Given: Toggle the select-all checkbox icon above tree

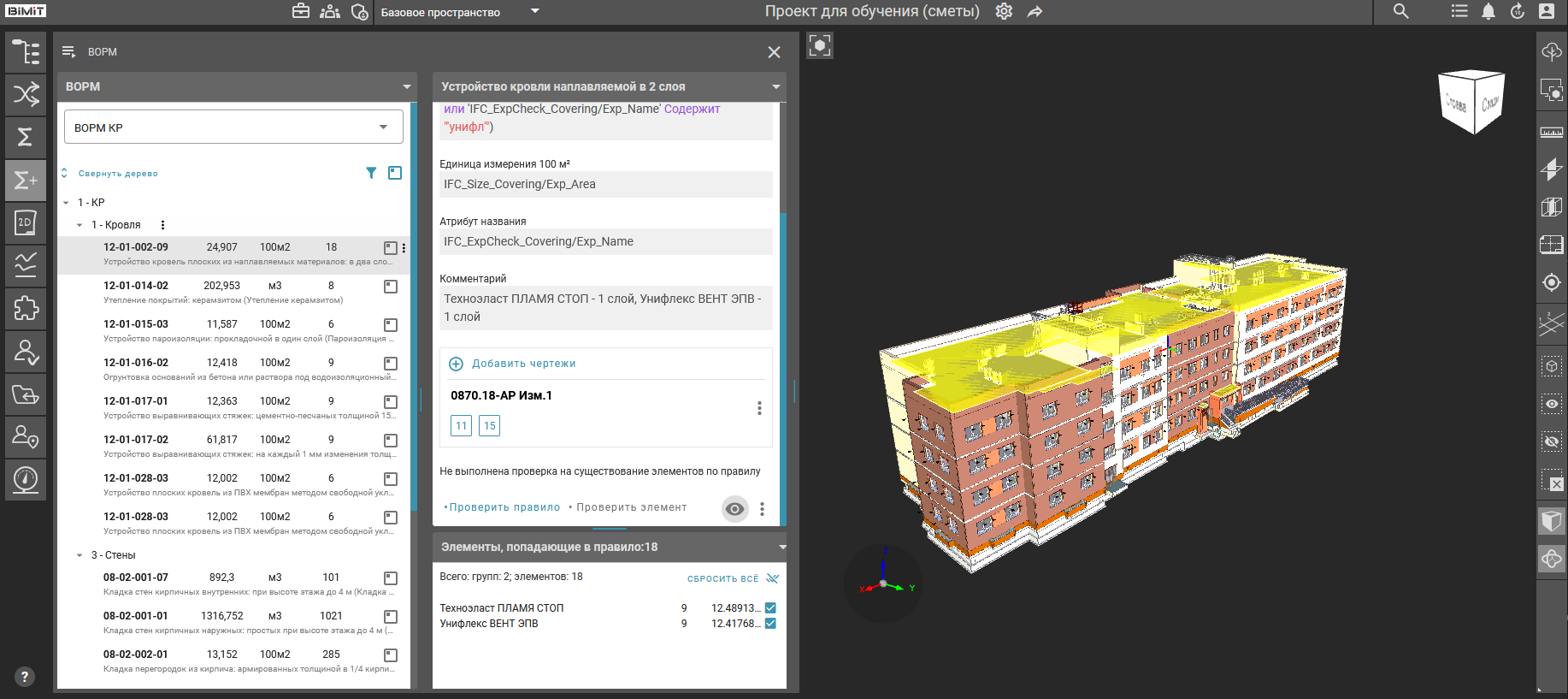Looking at the screenshot, I should tap(395, 173).
